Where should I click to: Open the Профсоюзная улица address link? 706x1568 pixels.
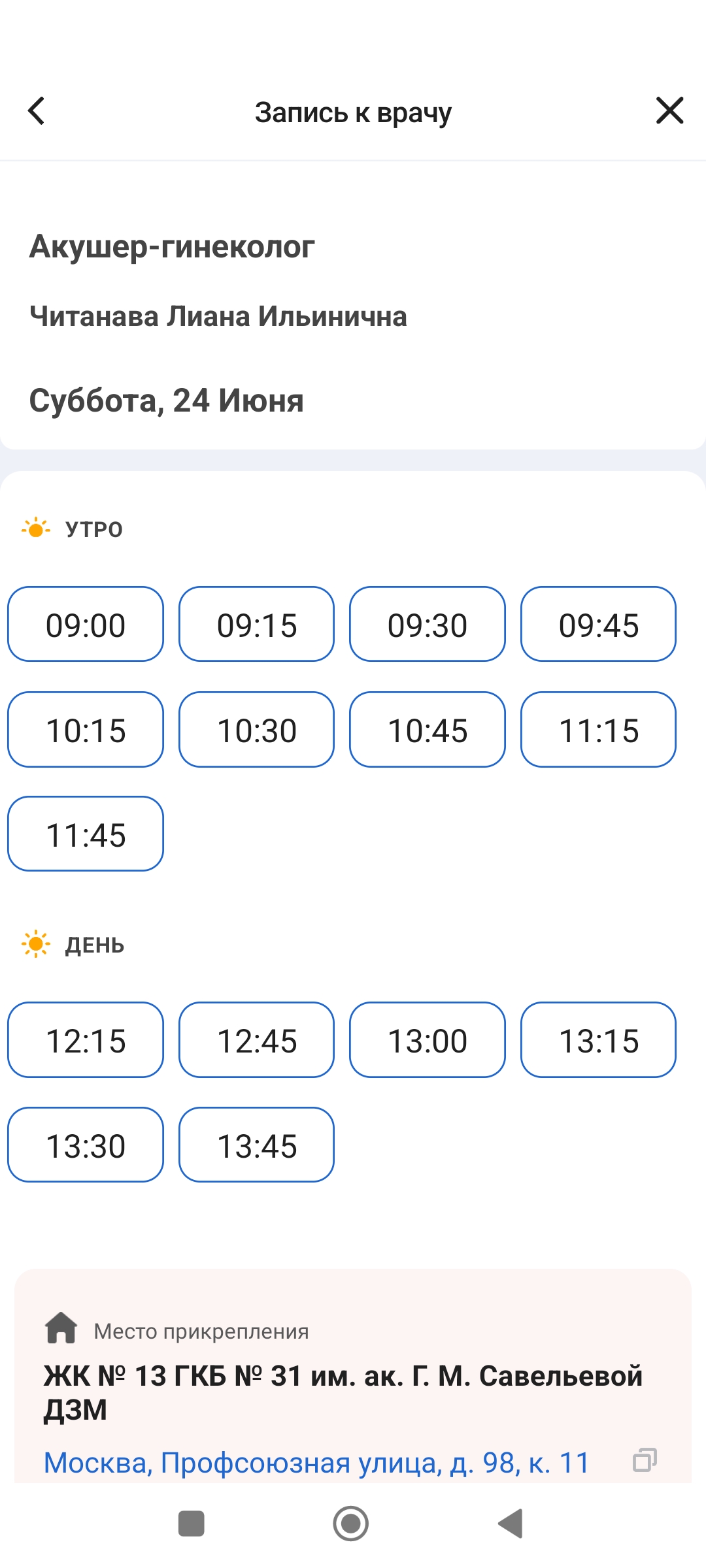[316, 1463]
